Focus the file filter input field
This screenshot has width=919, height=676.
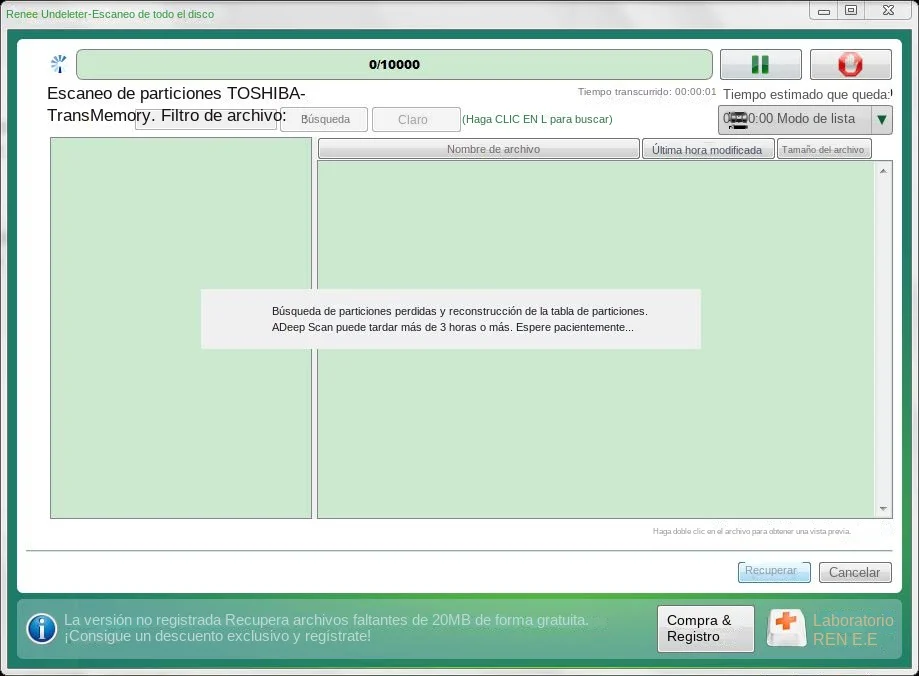206,119
